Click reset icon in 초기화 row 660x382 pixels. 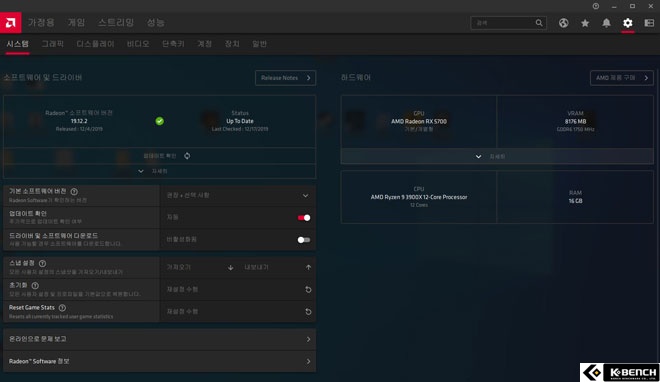click(309, 289)
